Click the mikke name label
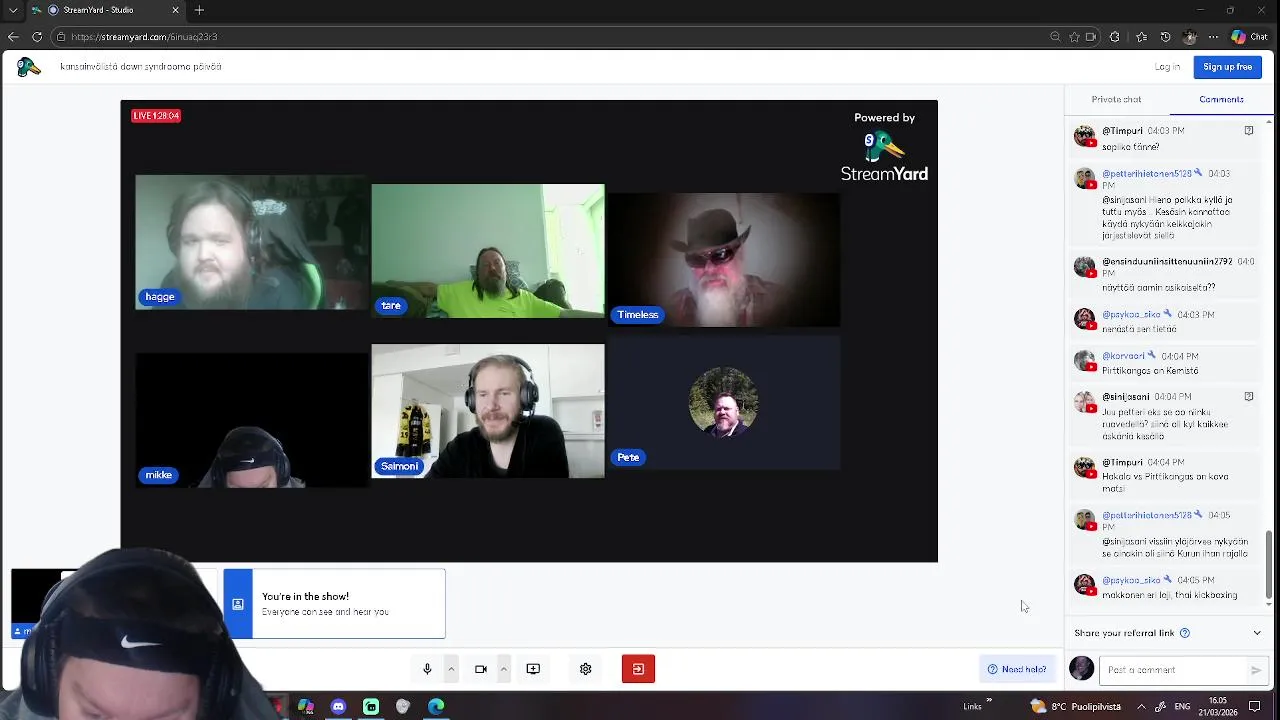The width and height of the screenshot is (1280, 720). (x=159, y=475)
